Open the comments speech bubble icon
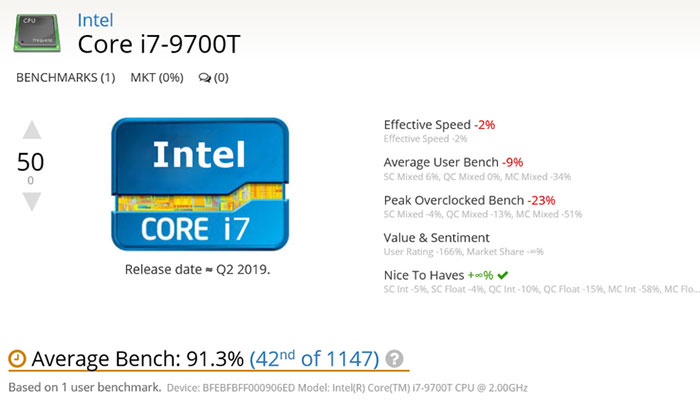The width and height of the screenshot is (700, 403). tap(205, 78)
